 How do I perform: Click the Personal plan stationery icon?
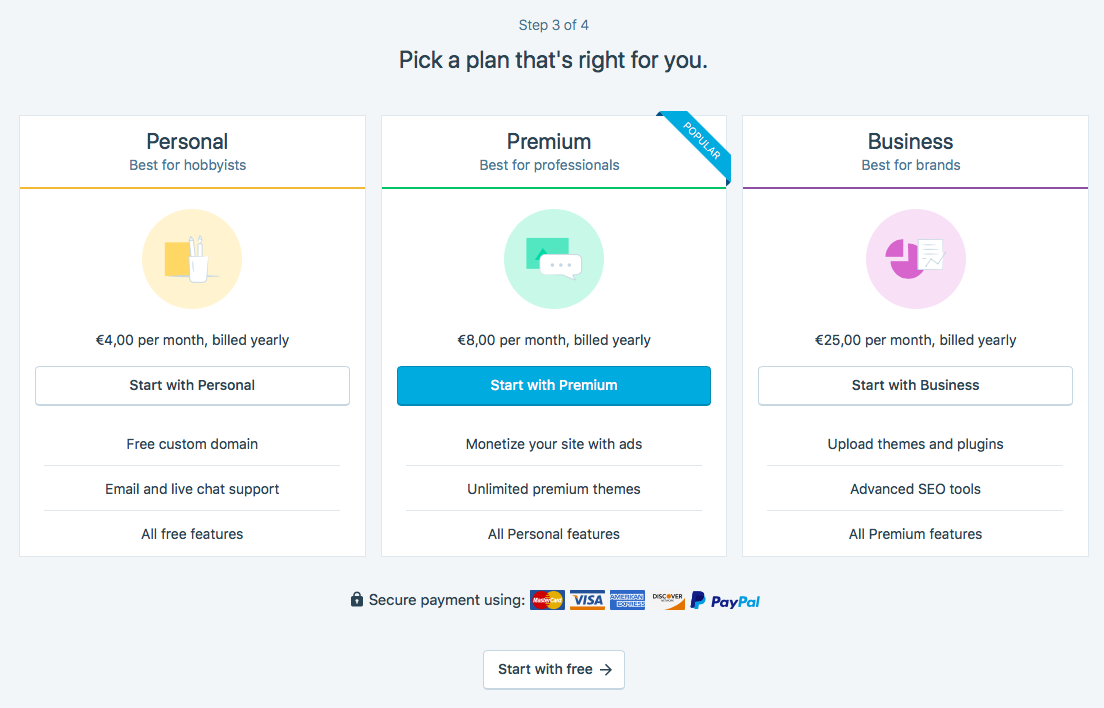[x=192, y=259]
